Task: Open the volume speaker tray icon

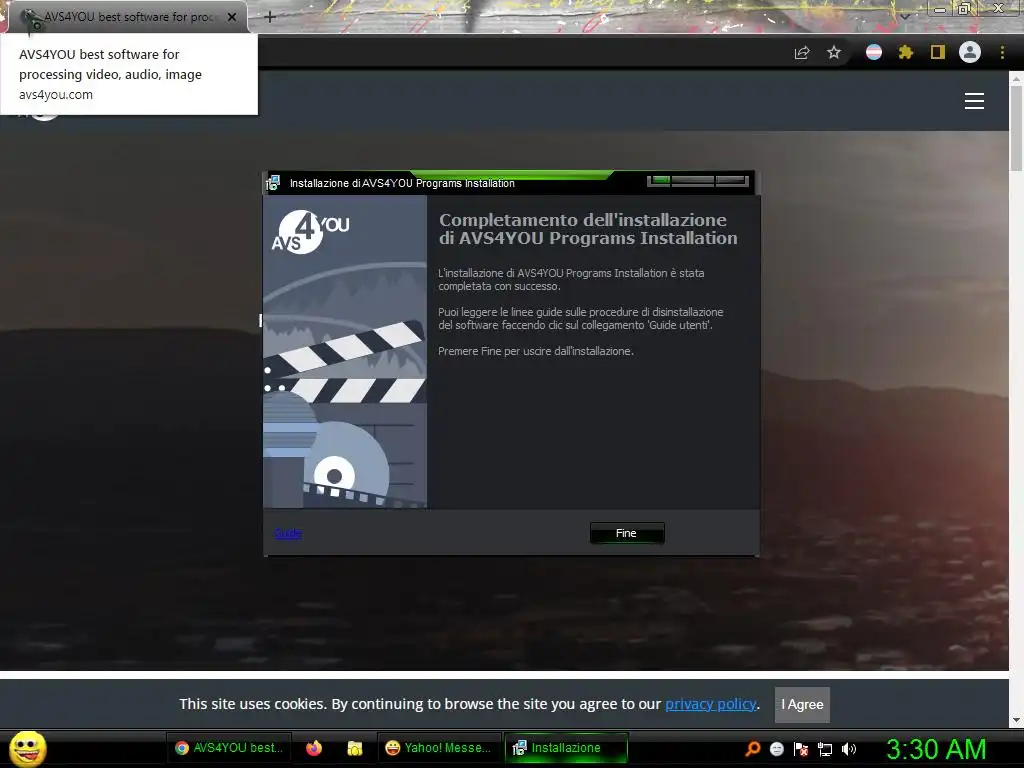Action: pos(849,749)
